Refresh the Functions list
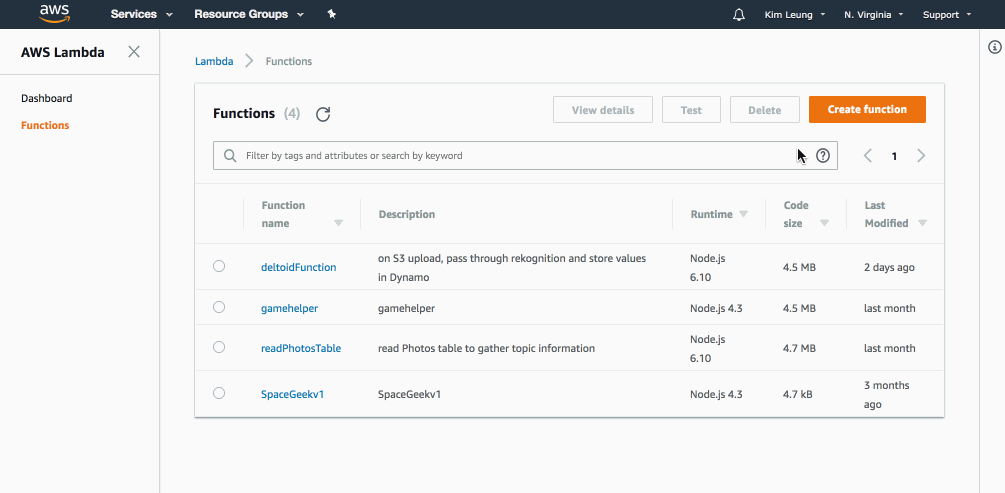Viewport: 1005px width, 493px height. pyautogui.click(x=323, y=114)
